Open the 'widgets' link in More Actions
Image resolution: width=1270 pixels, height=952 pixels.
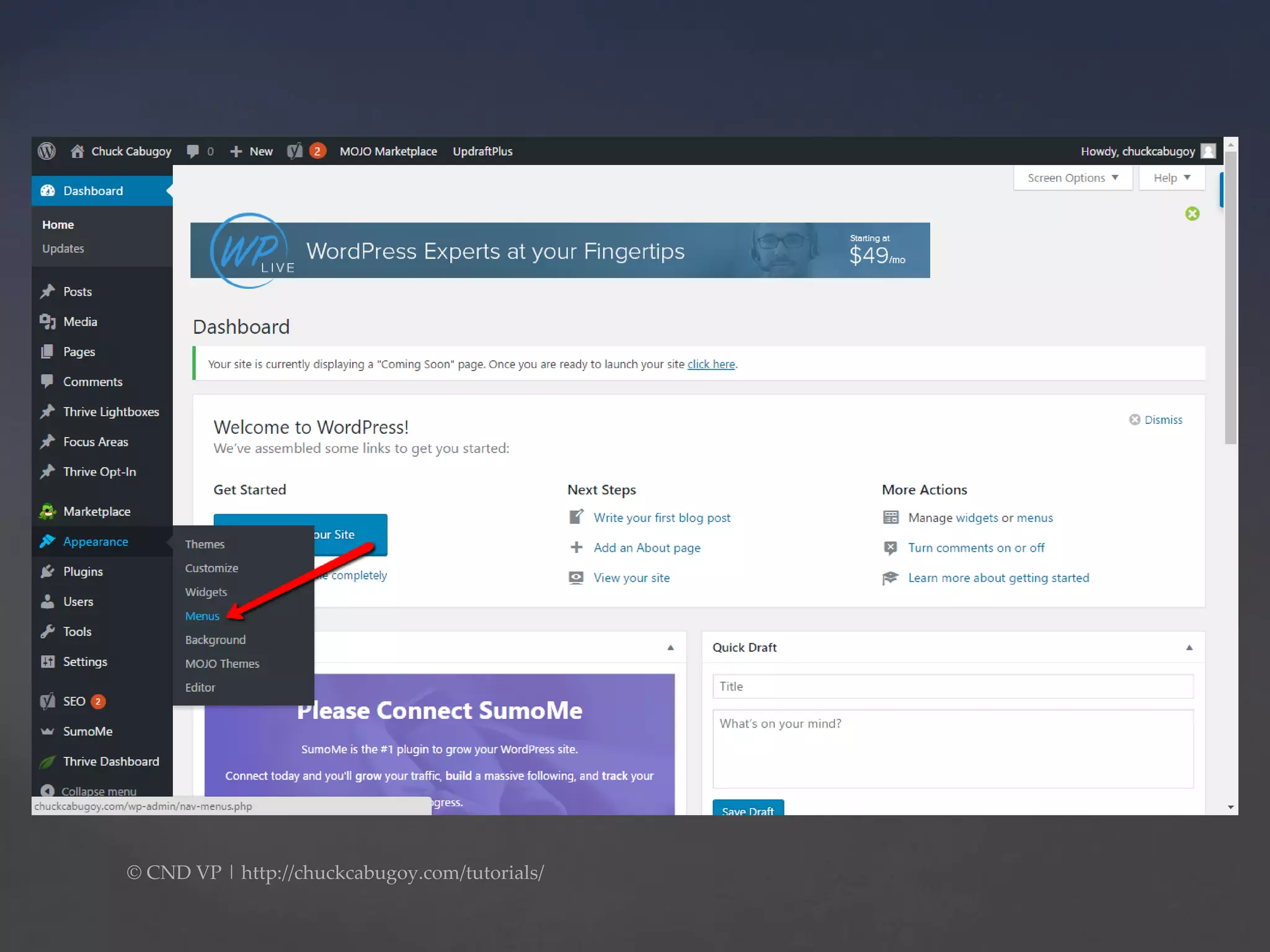pyautogui.click(x=977, y=518)
